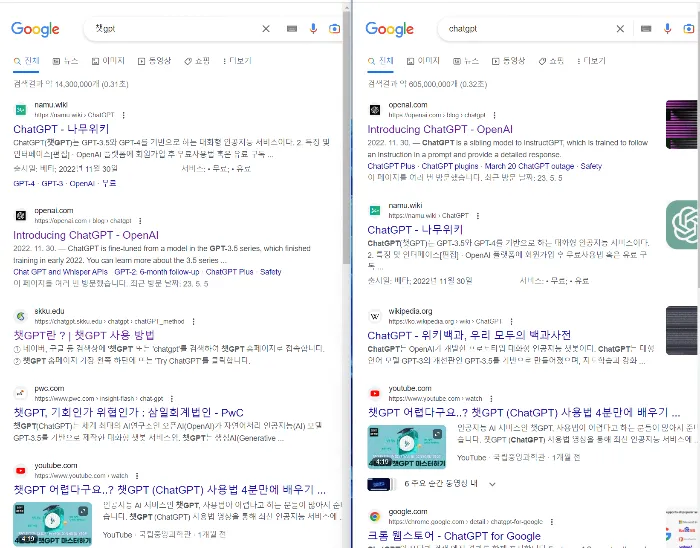Open more options for google.com Chrome store result
Image resolution: width=700 pixels, height=548 pixels.
point(552,522)
